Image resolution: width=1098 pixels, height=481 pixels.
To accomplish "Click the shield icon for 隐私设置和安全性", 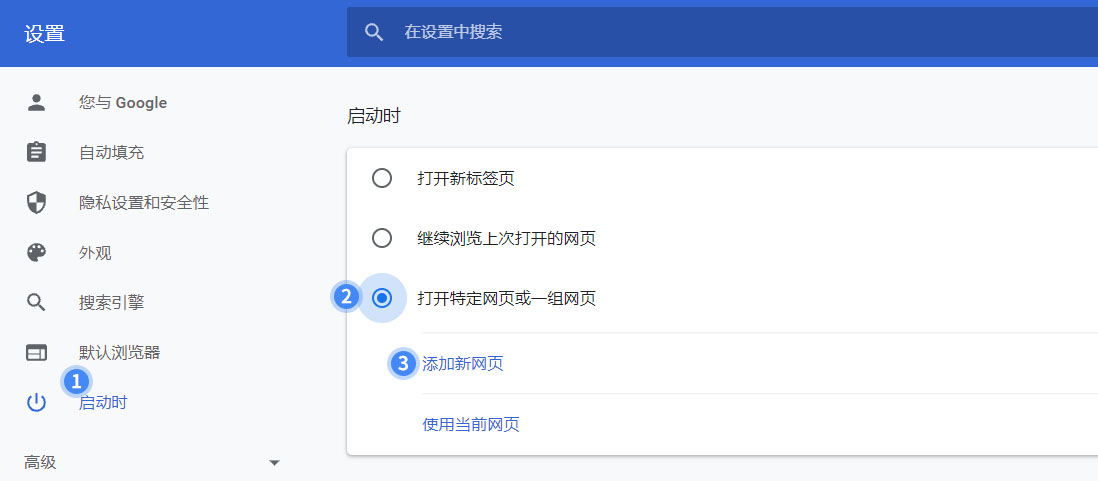I will 36,202.
